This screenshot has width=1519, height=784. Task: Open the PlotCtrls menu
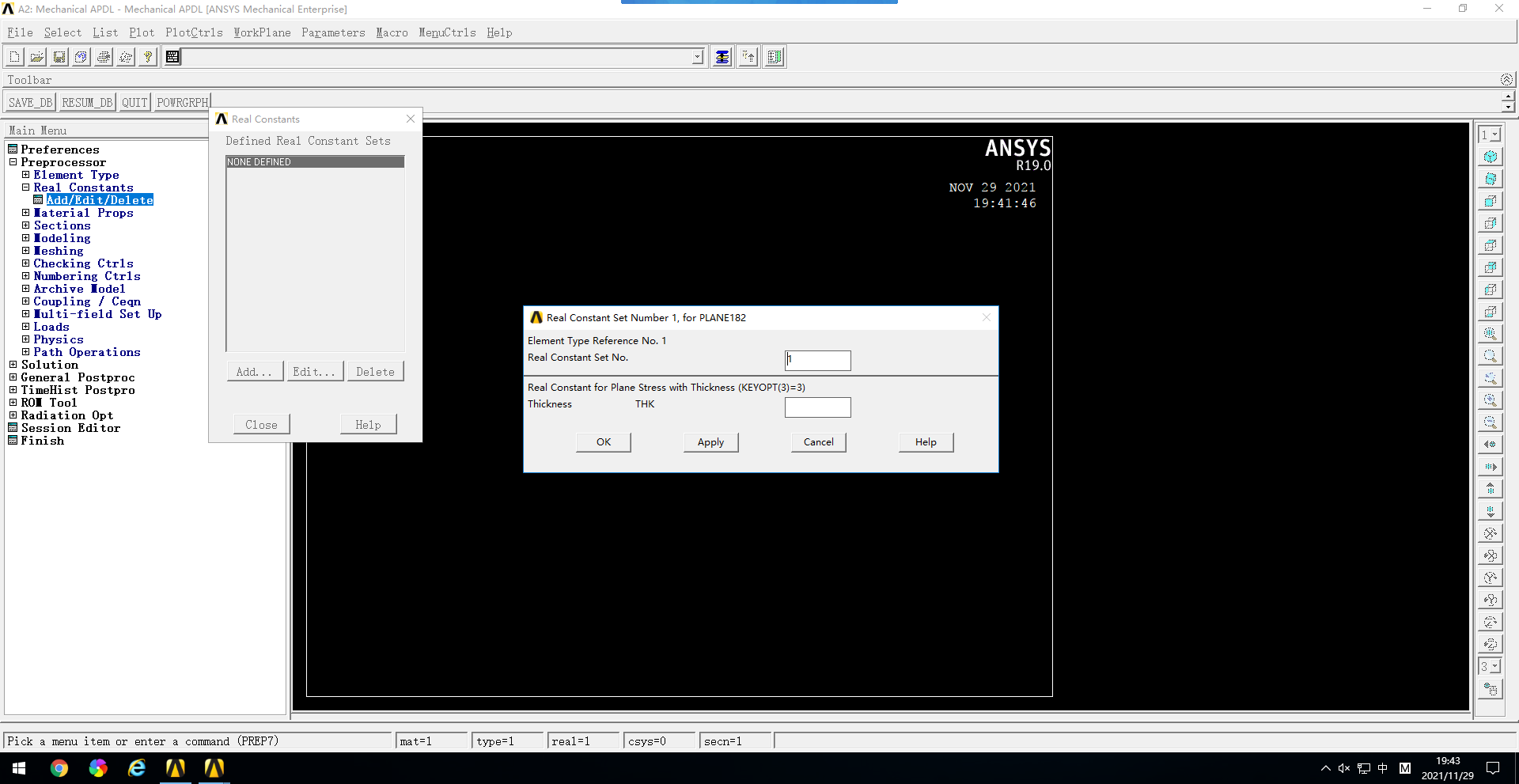point(194,32)
